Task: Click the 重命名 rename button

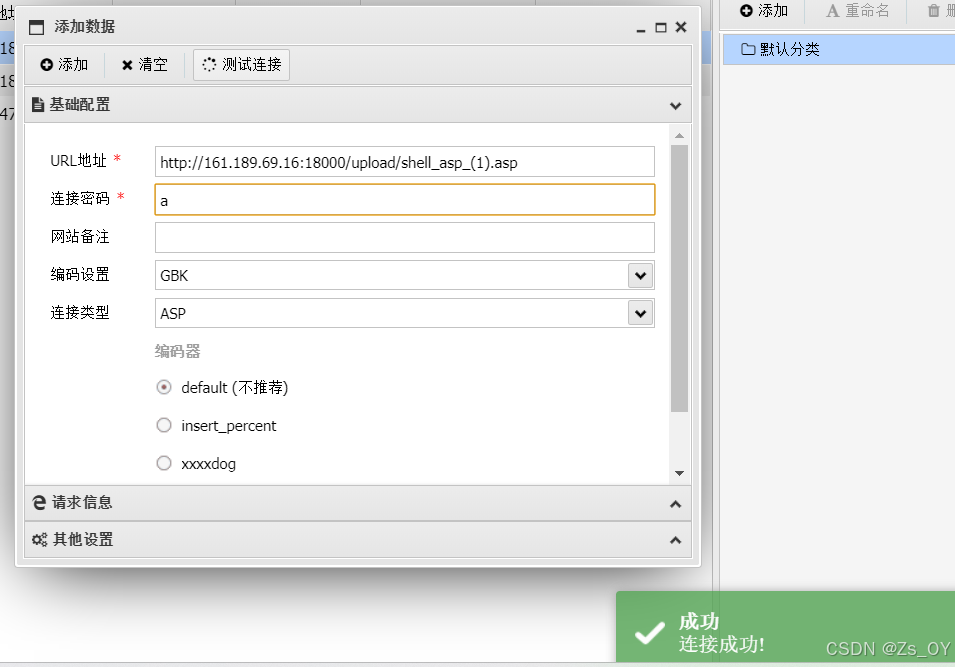Action: (858, 11)
